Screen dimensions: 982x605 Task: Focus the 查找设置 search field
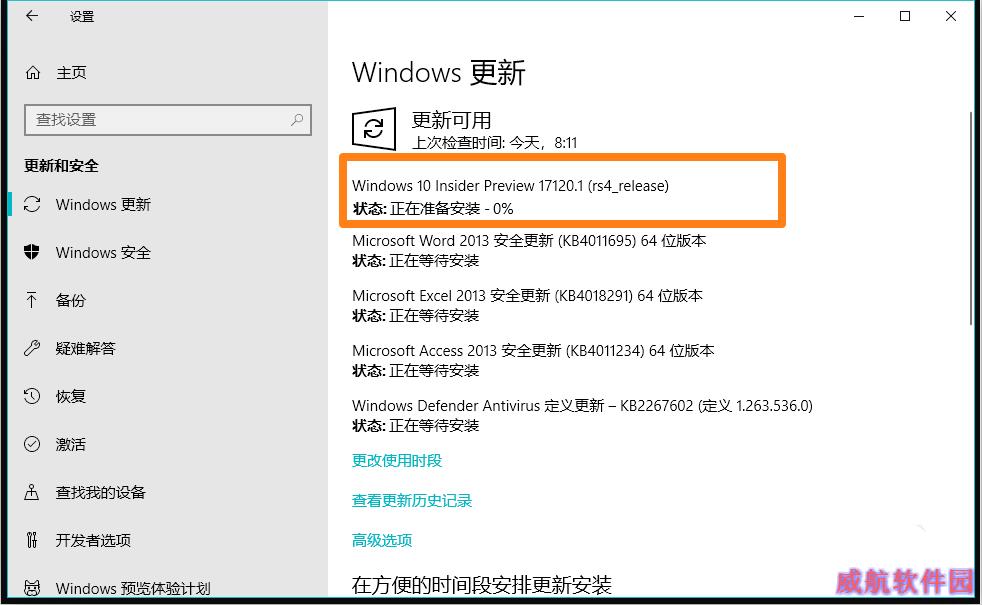tap(168, 120)
